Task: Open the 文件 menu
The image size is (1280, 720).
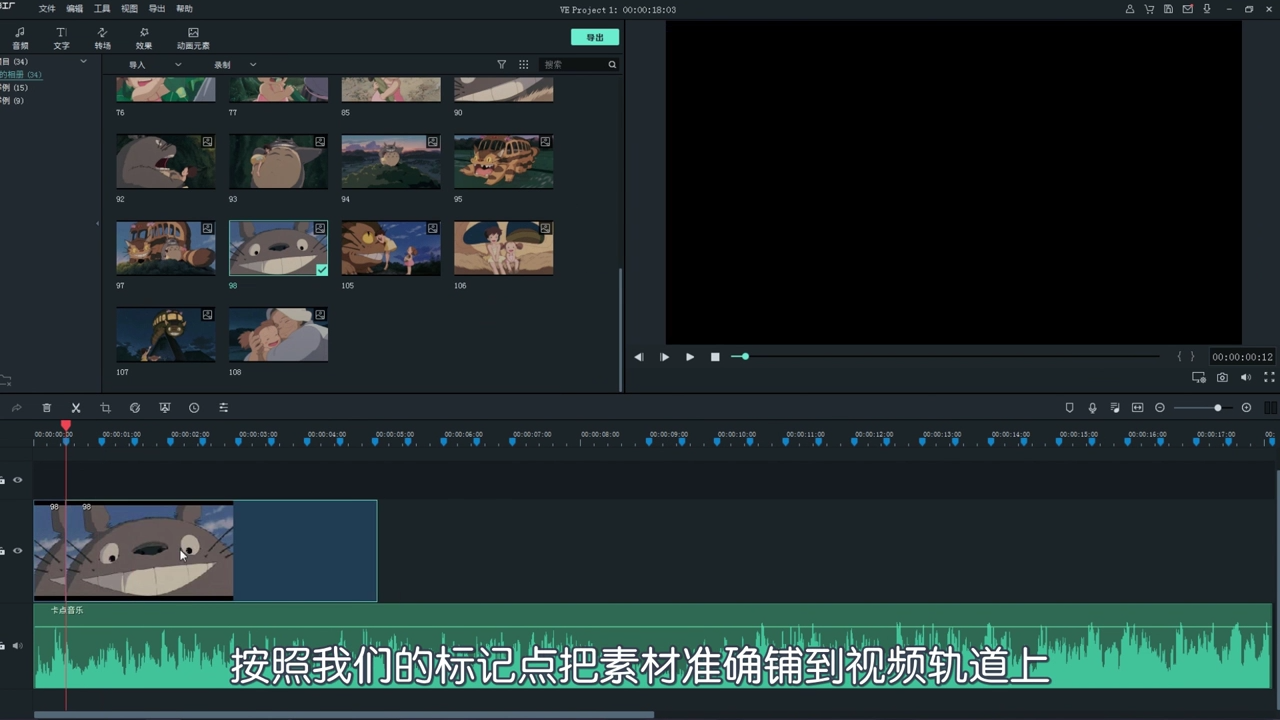Action: click(47, 9)
